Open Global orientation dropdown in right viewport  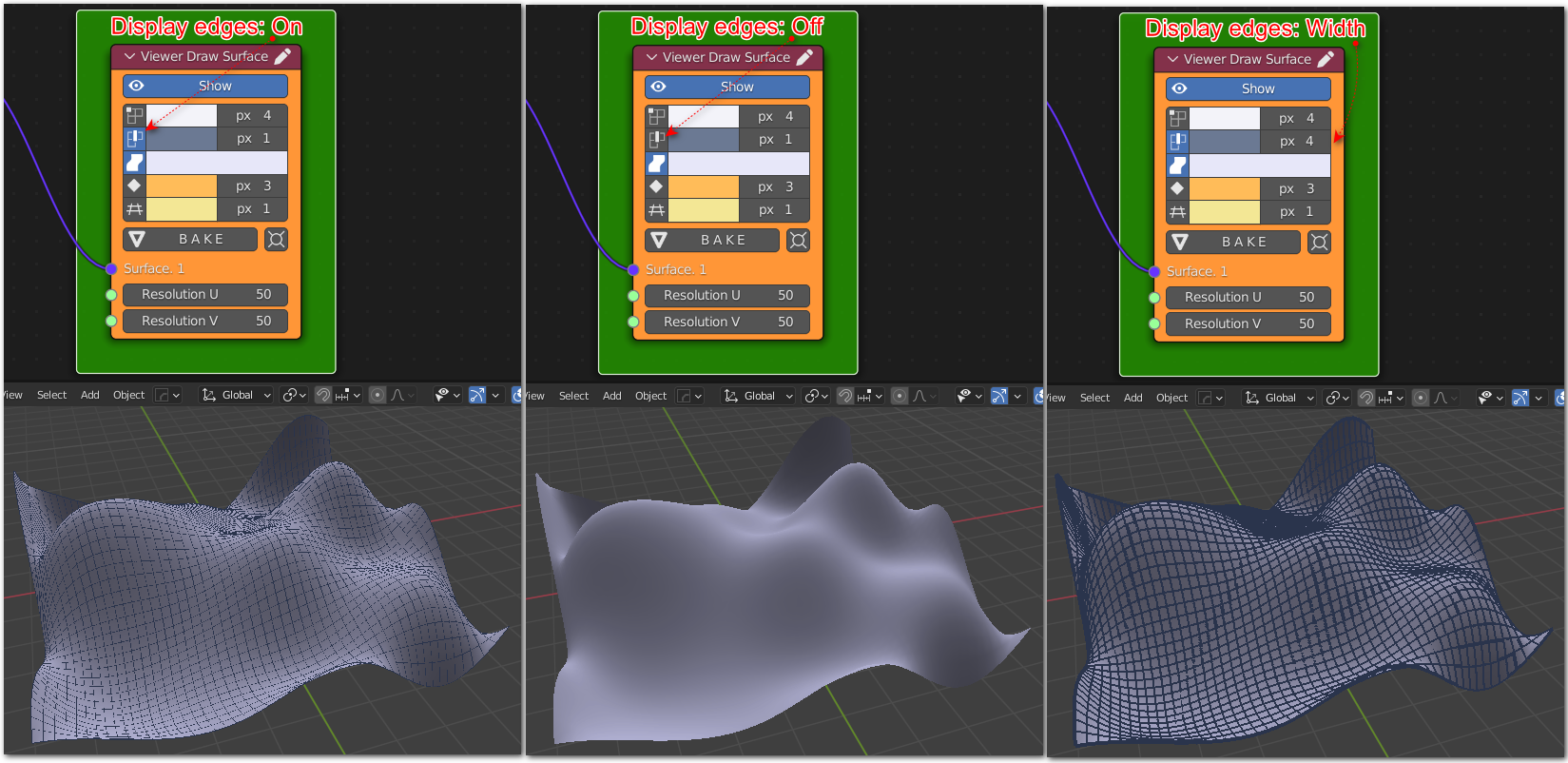click(1280, 398)
